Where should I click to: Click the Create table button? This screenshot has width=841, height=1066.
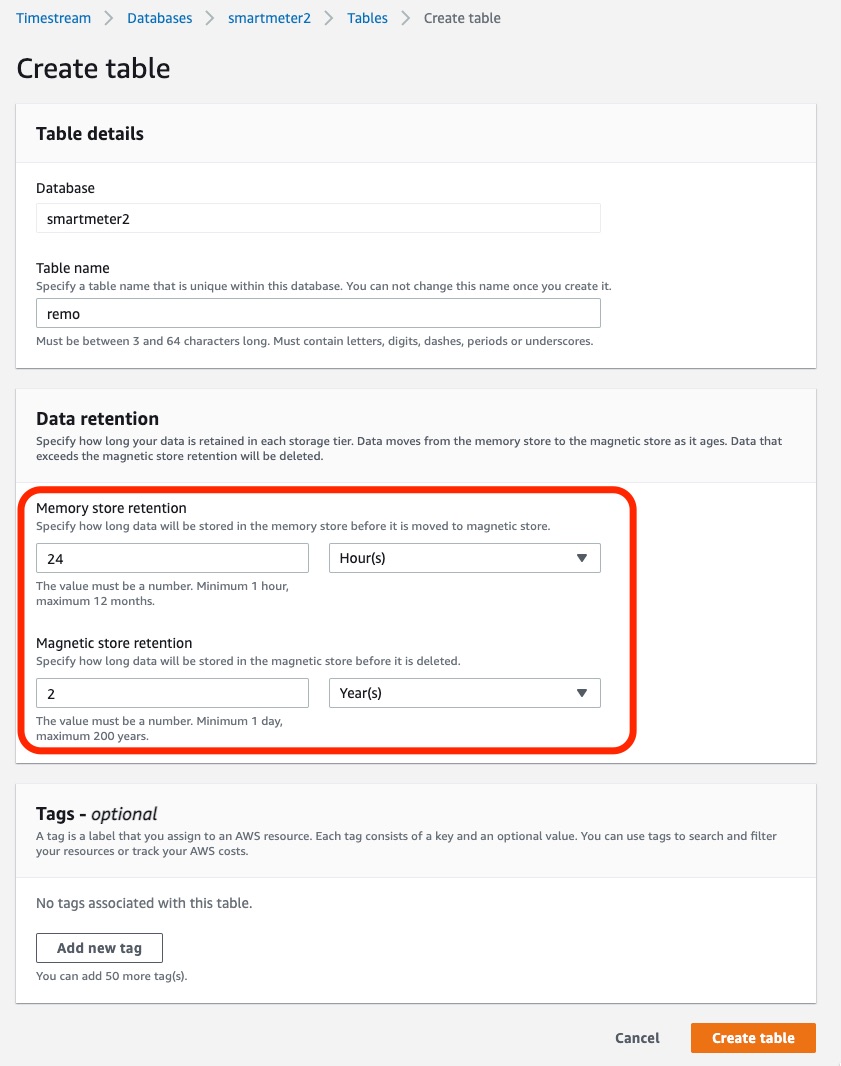(x=752, y=1037)
